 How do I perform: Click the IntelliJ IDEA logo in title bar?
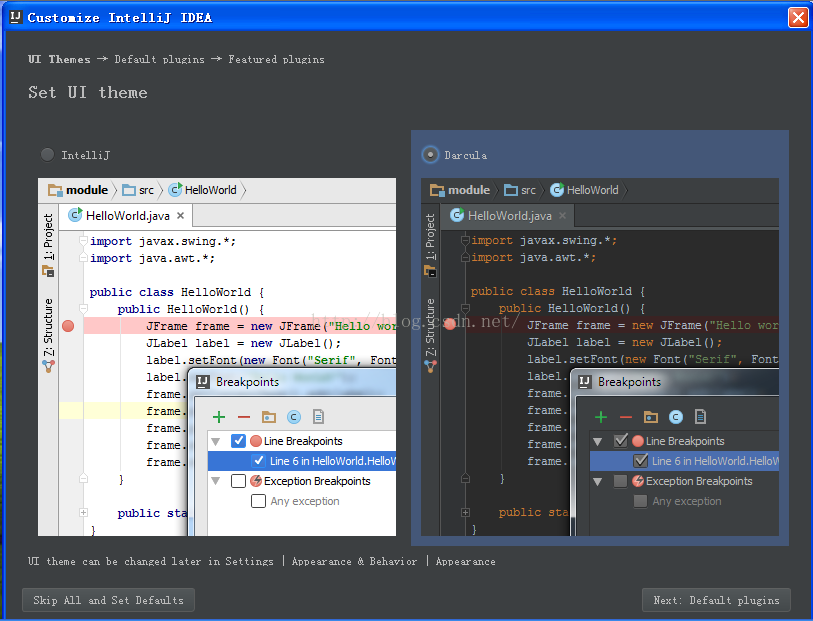16,17
